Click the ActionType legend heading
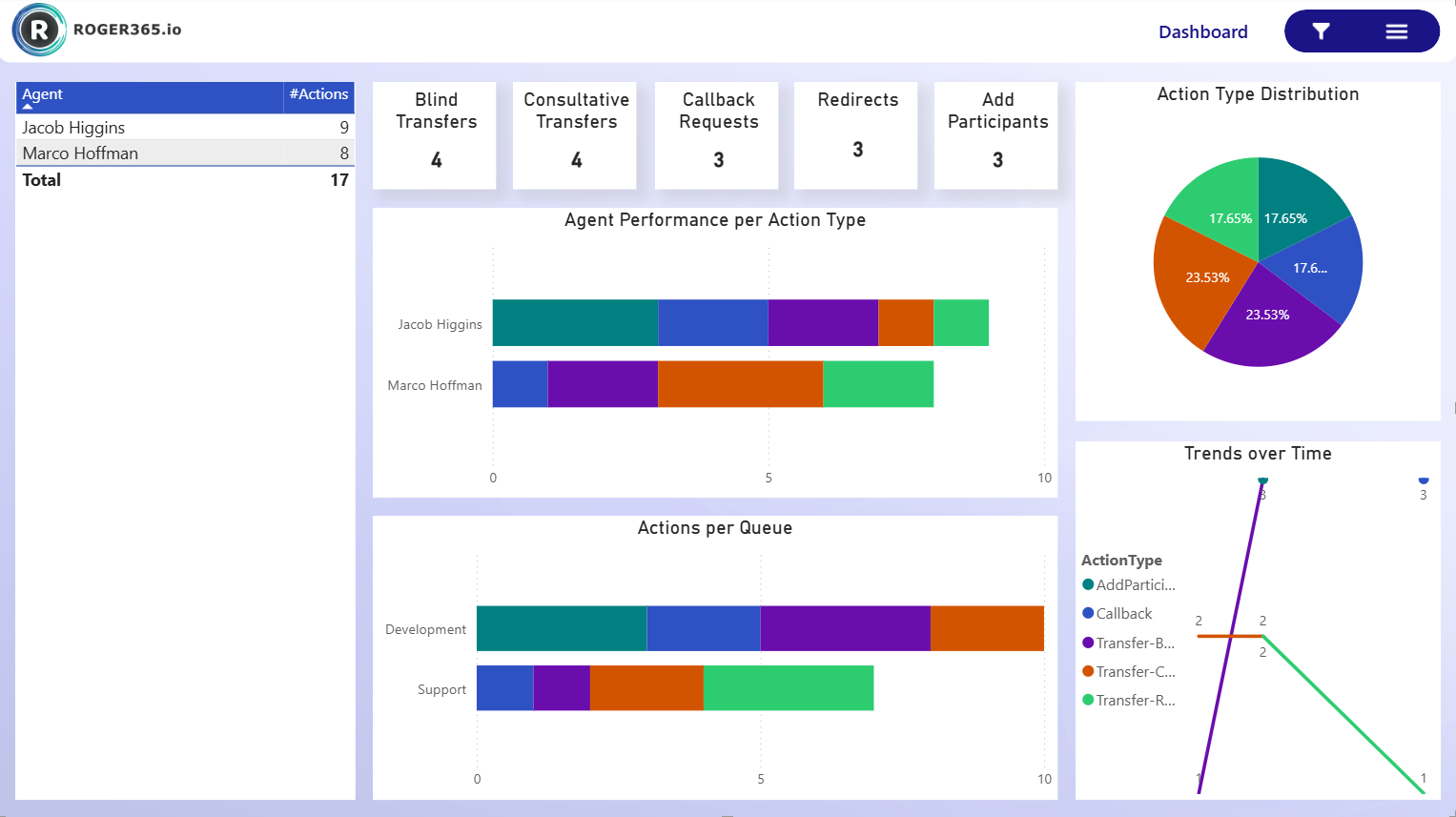 click(1121, 560)
